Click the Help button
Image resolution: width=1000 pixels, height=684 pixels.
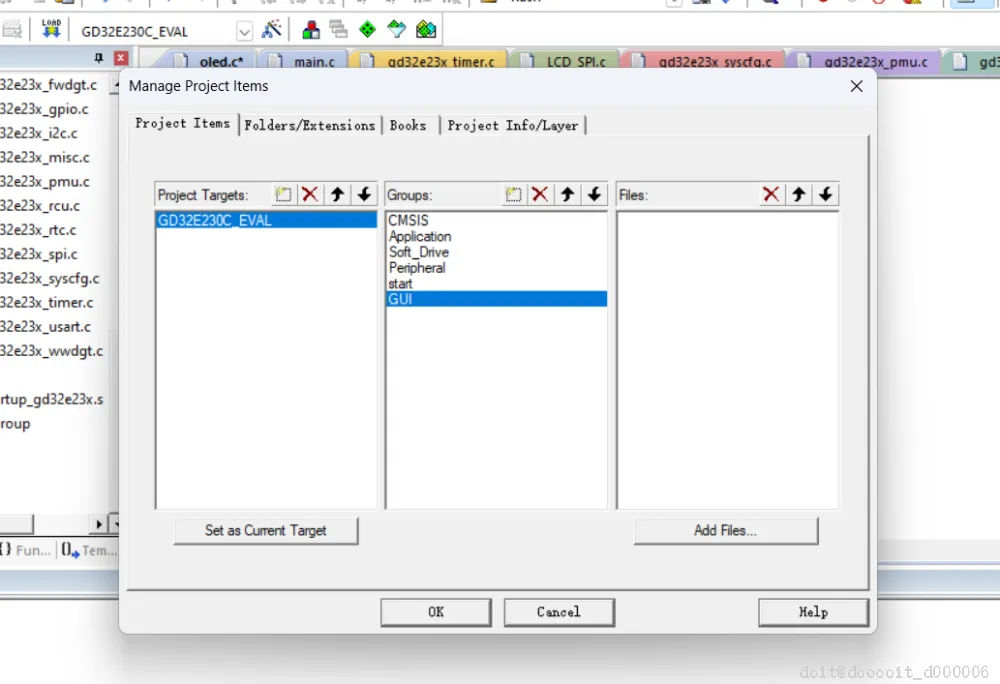click(813, 612)
